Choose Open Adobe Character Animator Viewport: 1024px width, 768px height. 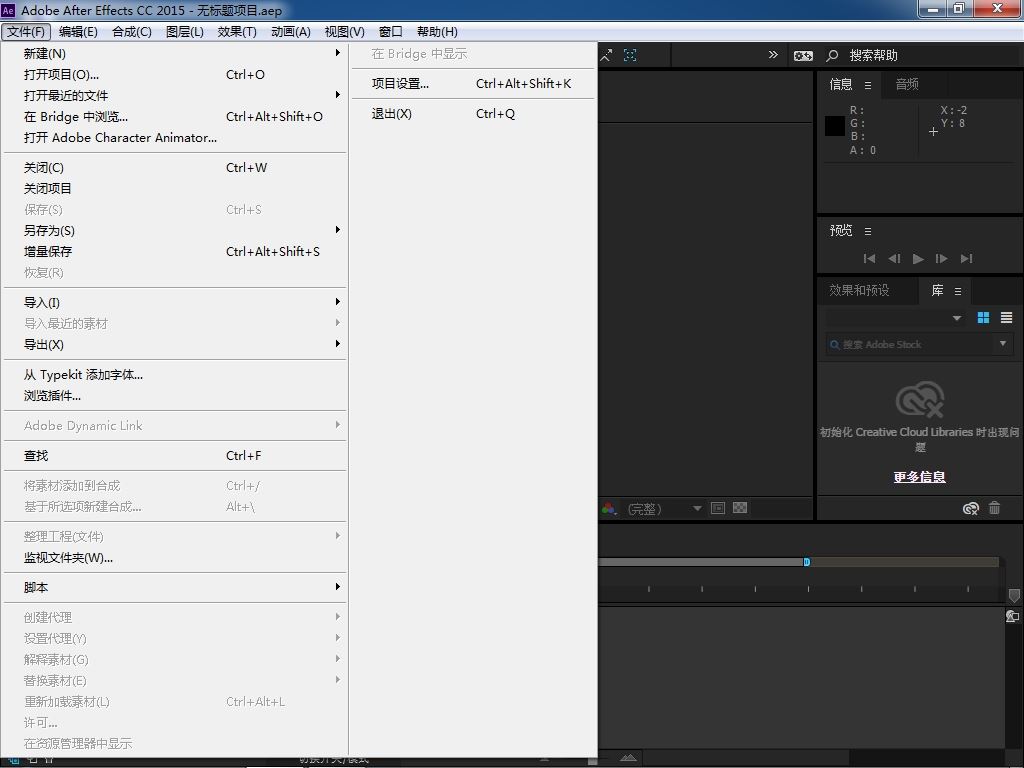175,138
